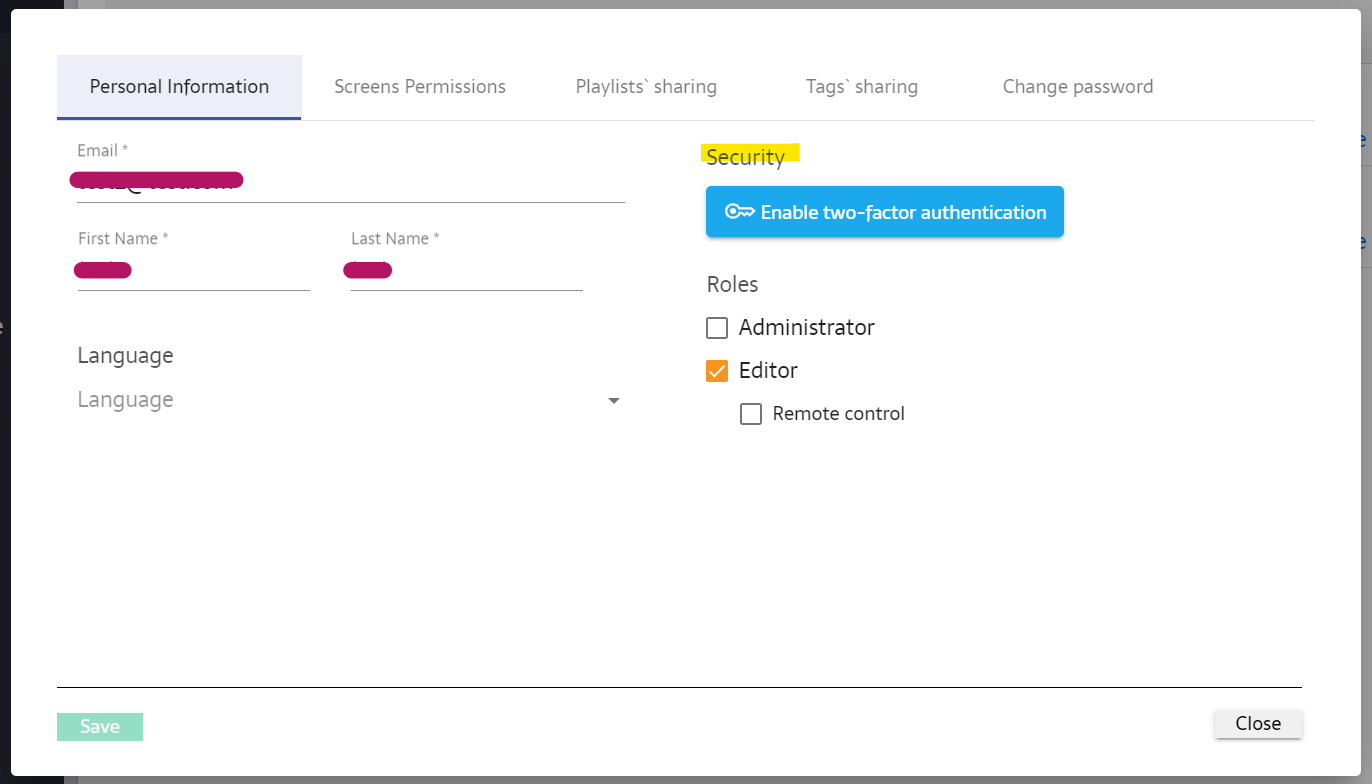Enable two-factor authentication
Screen dimensions: 1372x784
[x=884, y=212]
